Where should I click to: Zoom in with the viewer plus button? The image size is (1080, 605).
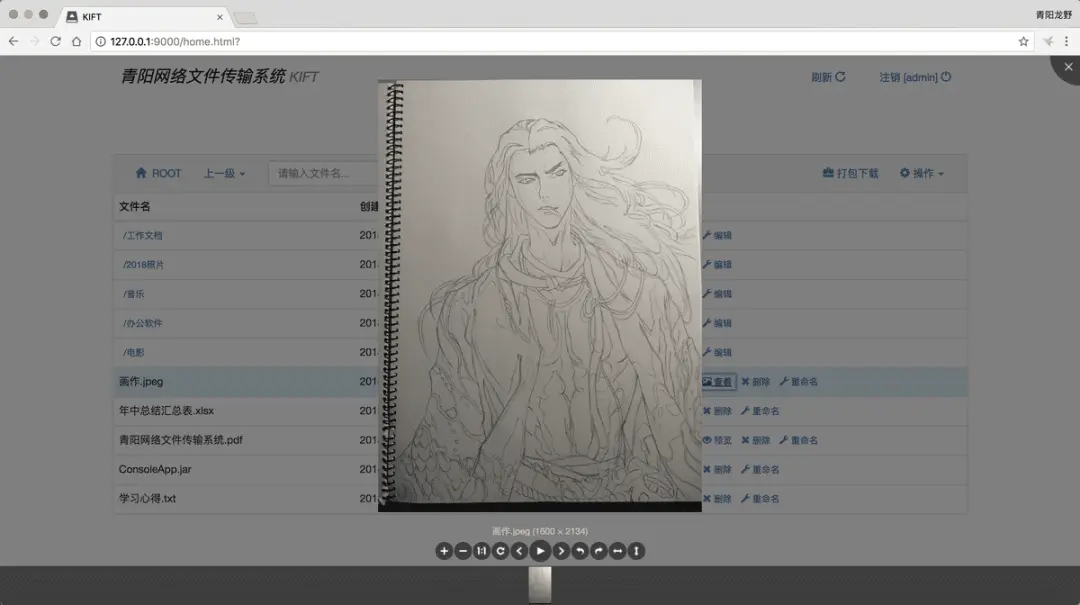444,551
